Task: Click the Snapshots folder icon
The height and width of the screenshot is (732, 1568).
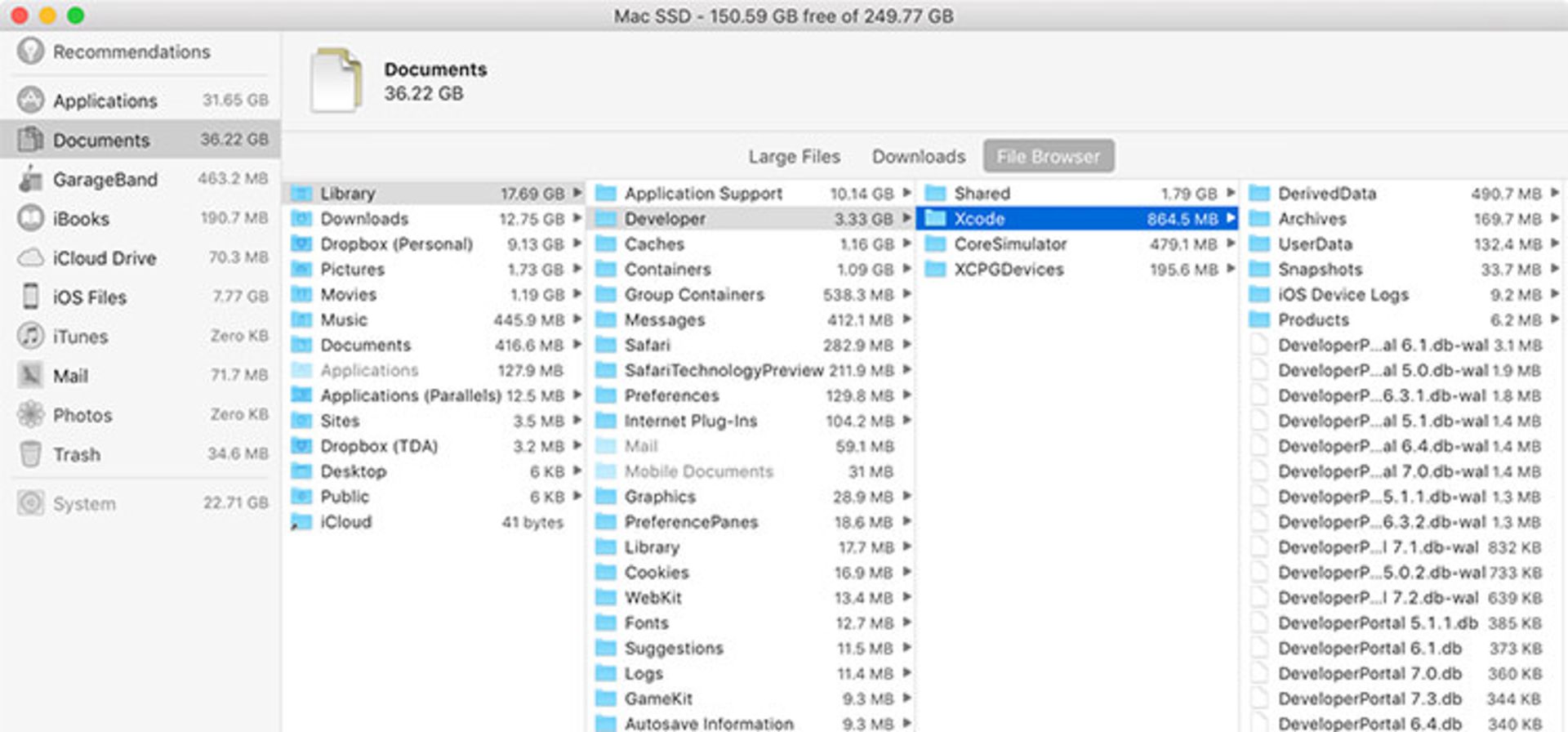Action: click(x=1260, y=270)
